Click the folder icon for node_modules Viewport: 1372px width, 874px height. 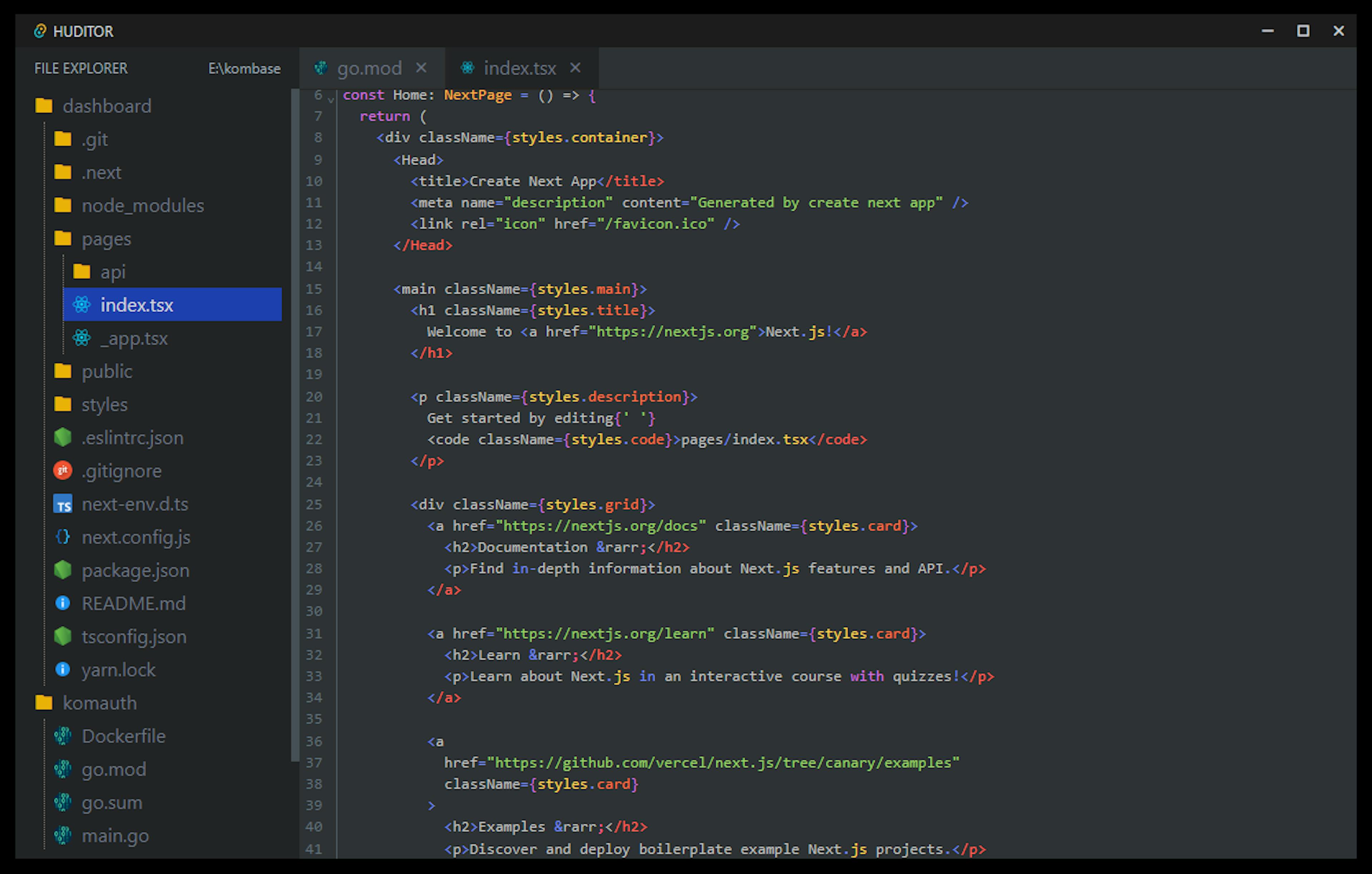tap(63, 205)
